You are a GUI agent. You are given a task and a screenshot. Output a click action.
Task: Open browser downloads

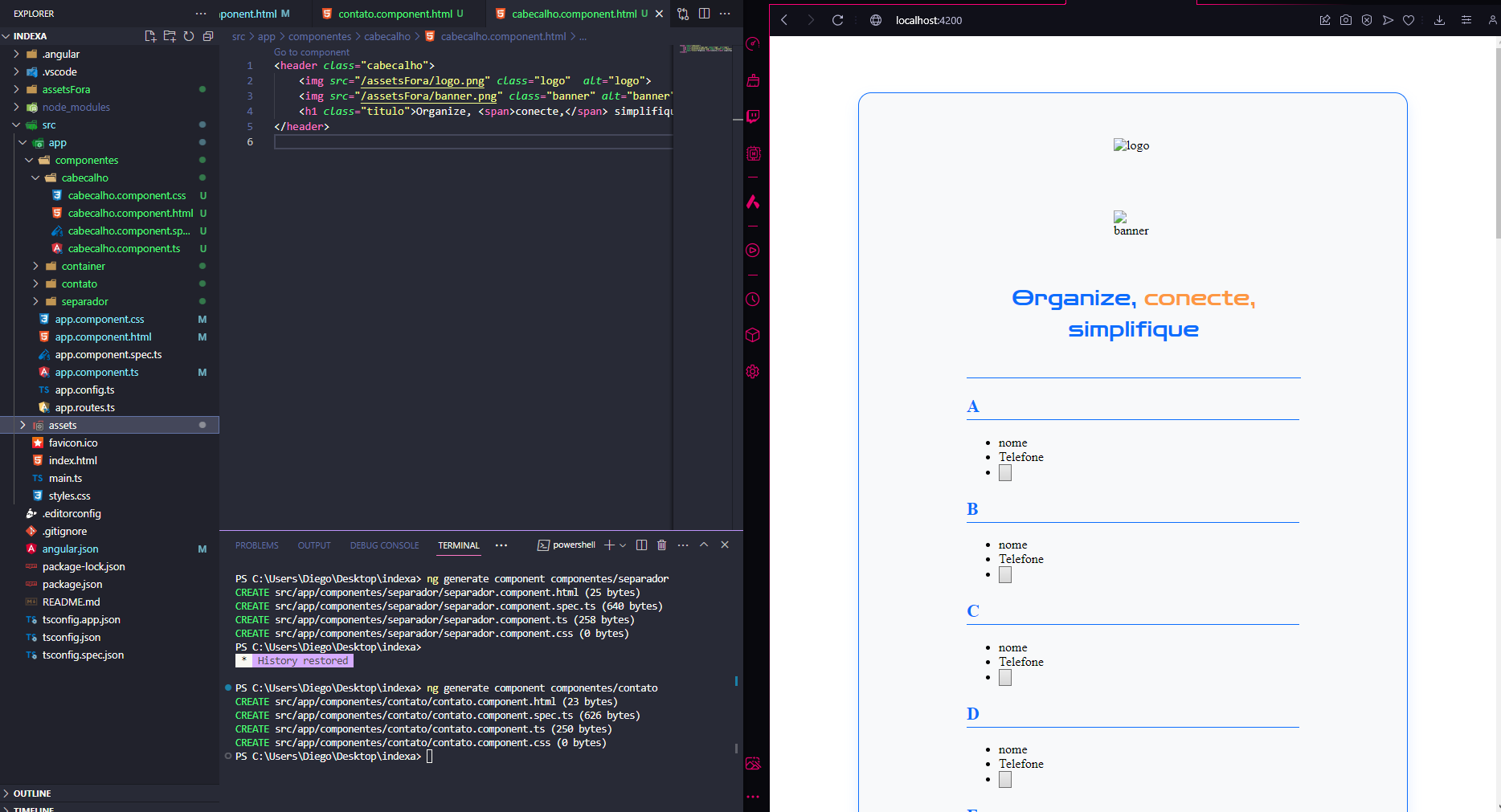[x=1439, y=20]
